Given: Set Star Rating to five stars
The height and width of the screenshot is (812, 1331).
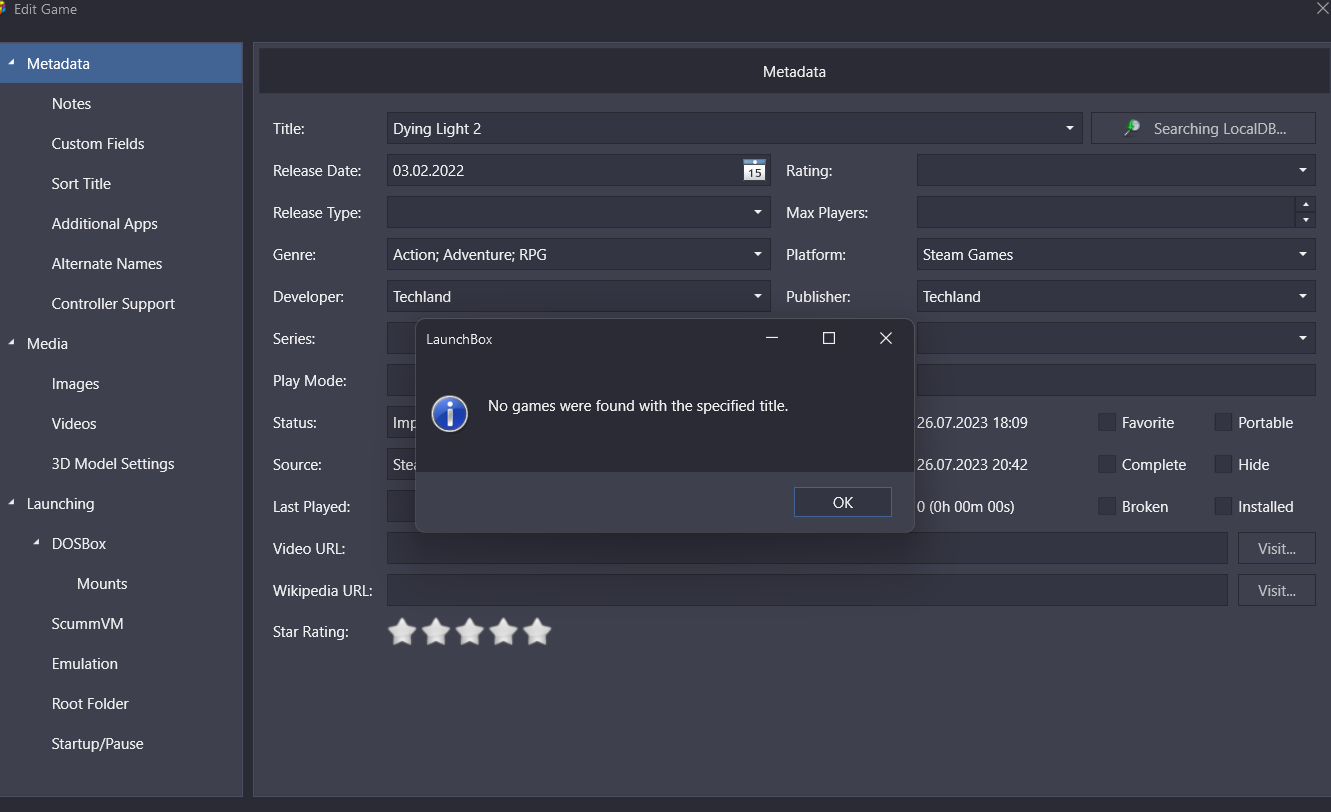Looking at the screenshot, I should (538, 631).
